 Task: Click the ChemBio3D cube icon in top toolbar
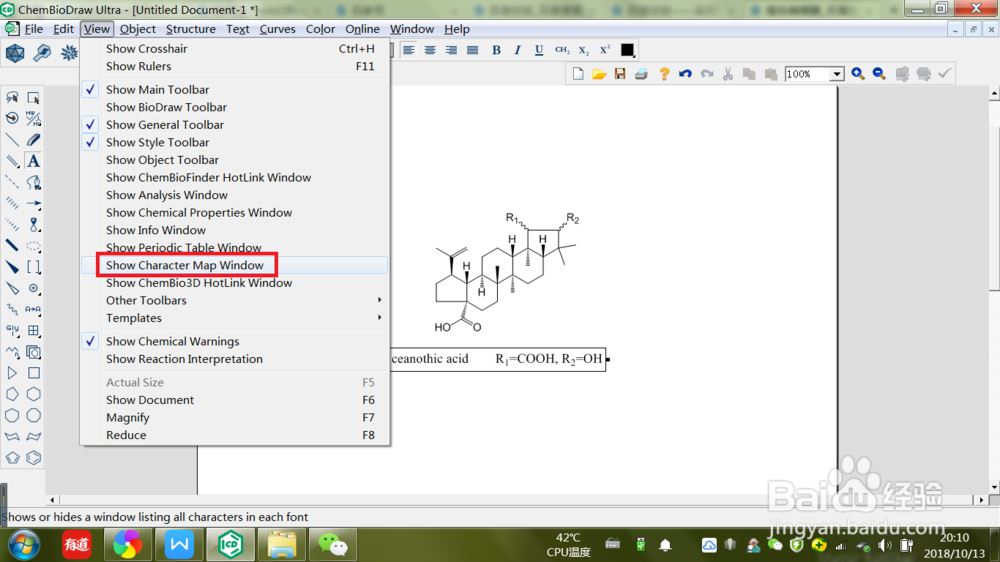pos(15,53)
